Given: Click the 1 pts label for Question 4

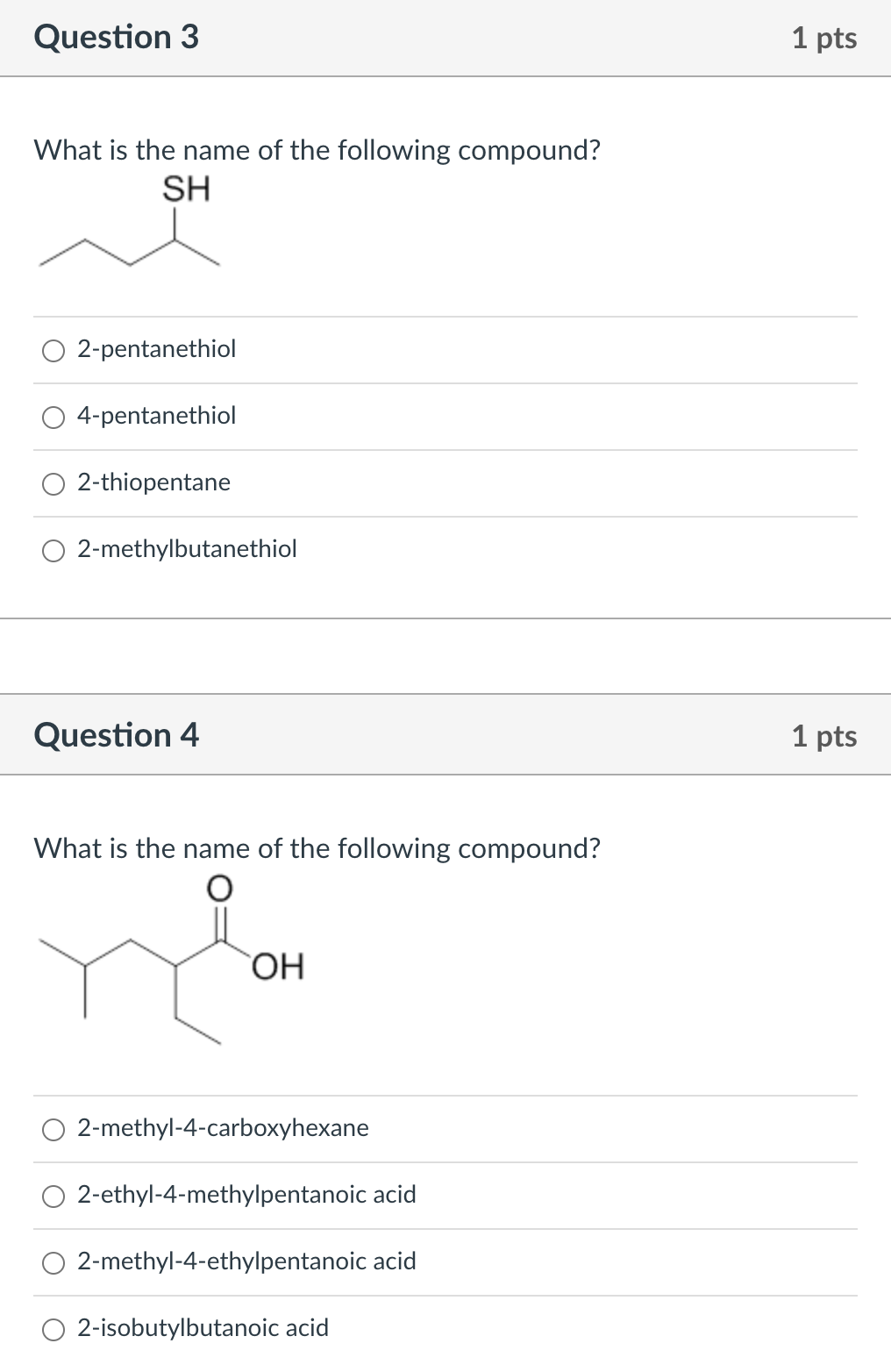Looking at the screenshot, I should coord(825,737).
